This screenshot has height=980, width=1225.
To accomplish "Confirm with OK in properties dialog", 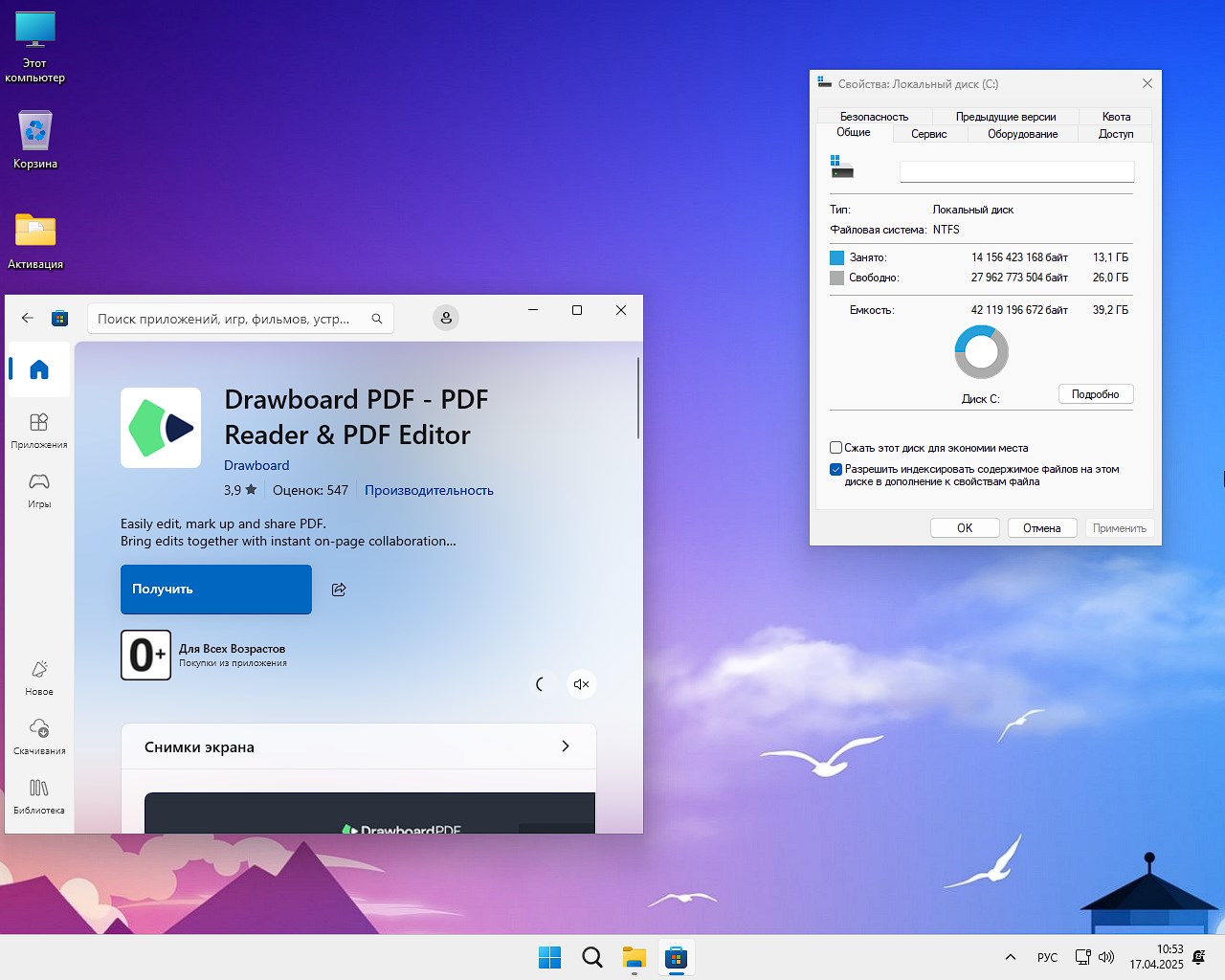I will (x=965, y=528).
